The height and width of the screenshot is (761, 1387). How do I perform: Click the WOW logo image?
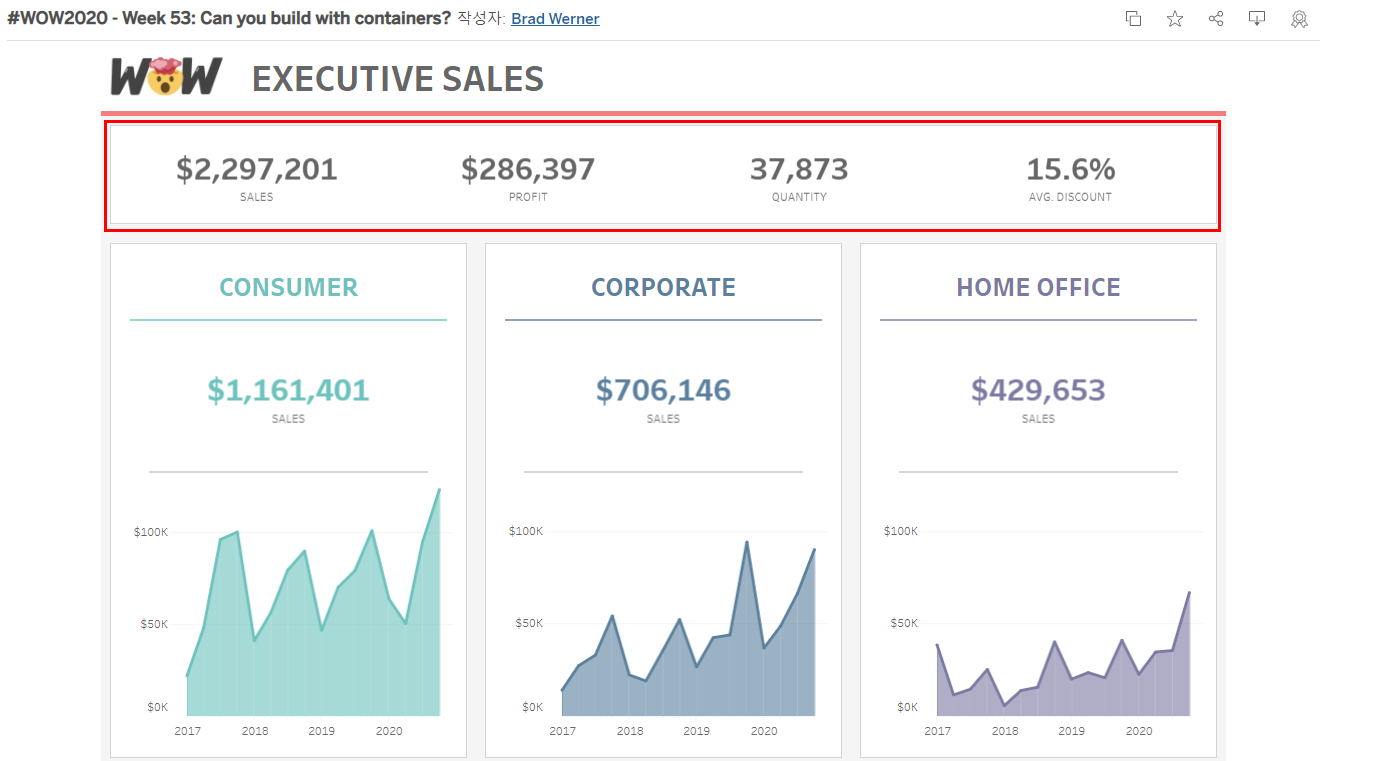[166, 76]
